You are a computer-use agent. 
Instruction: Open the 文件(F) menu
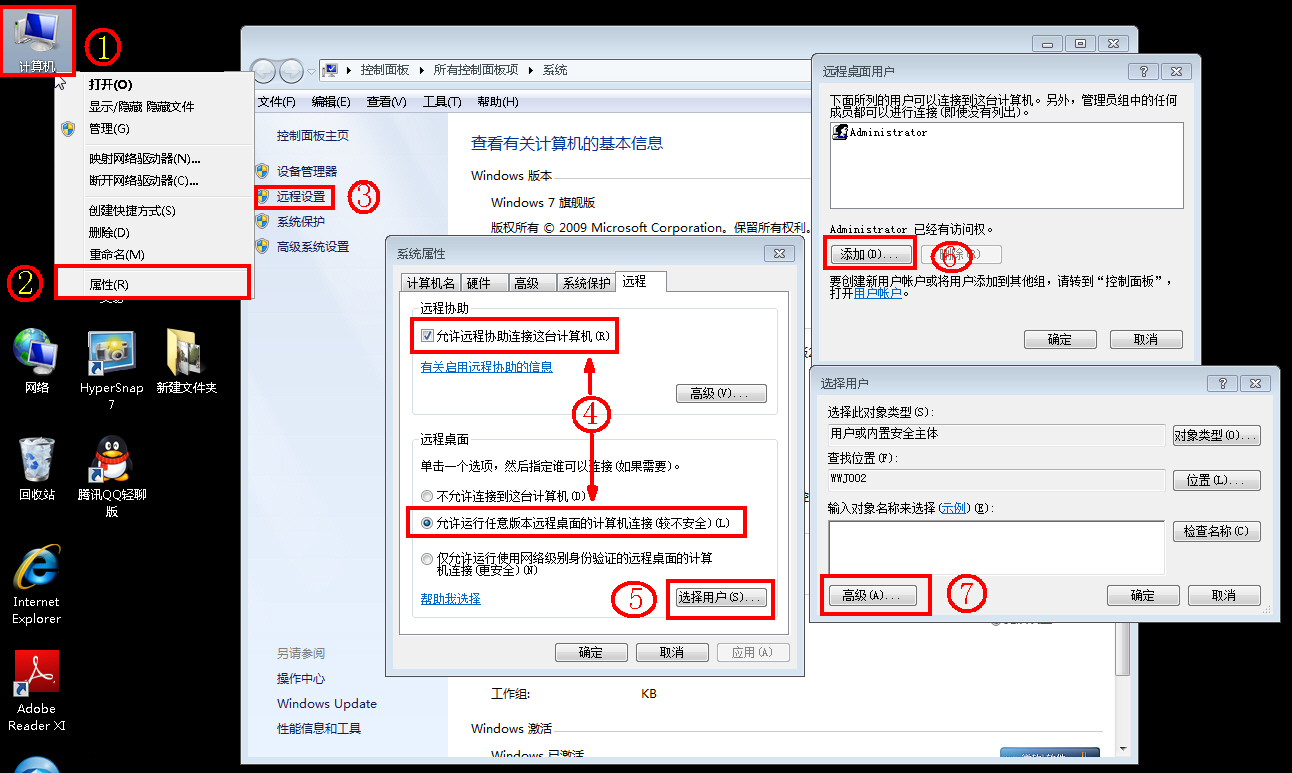pyautogui.click(x=277, y=102)
